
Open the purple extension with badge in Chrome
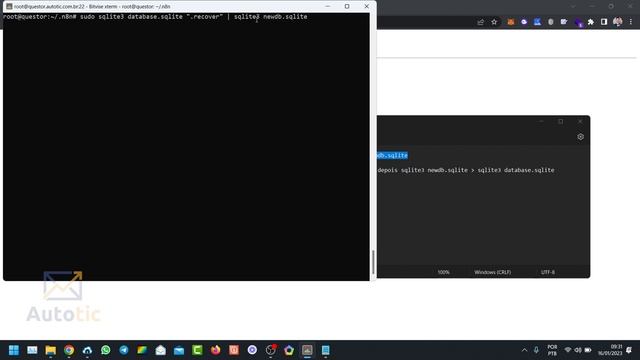[578, 22]
